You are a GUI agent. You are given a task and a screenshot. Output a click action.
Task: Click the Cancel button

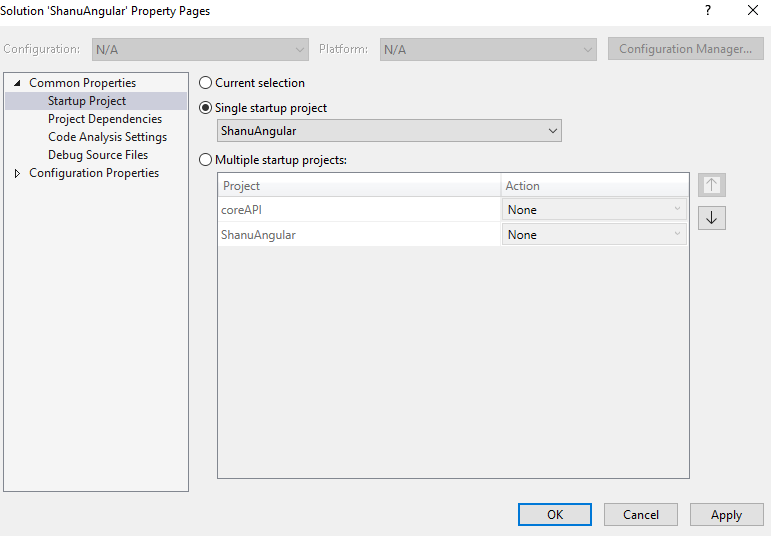tap(641, 515)
